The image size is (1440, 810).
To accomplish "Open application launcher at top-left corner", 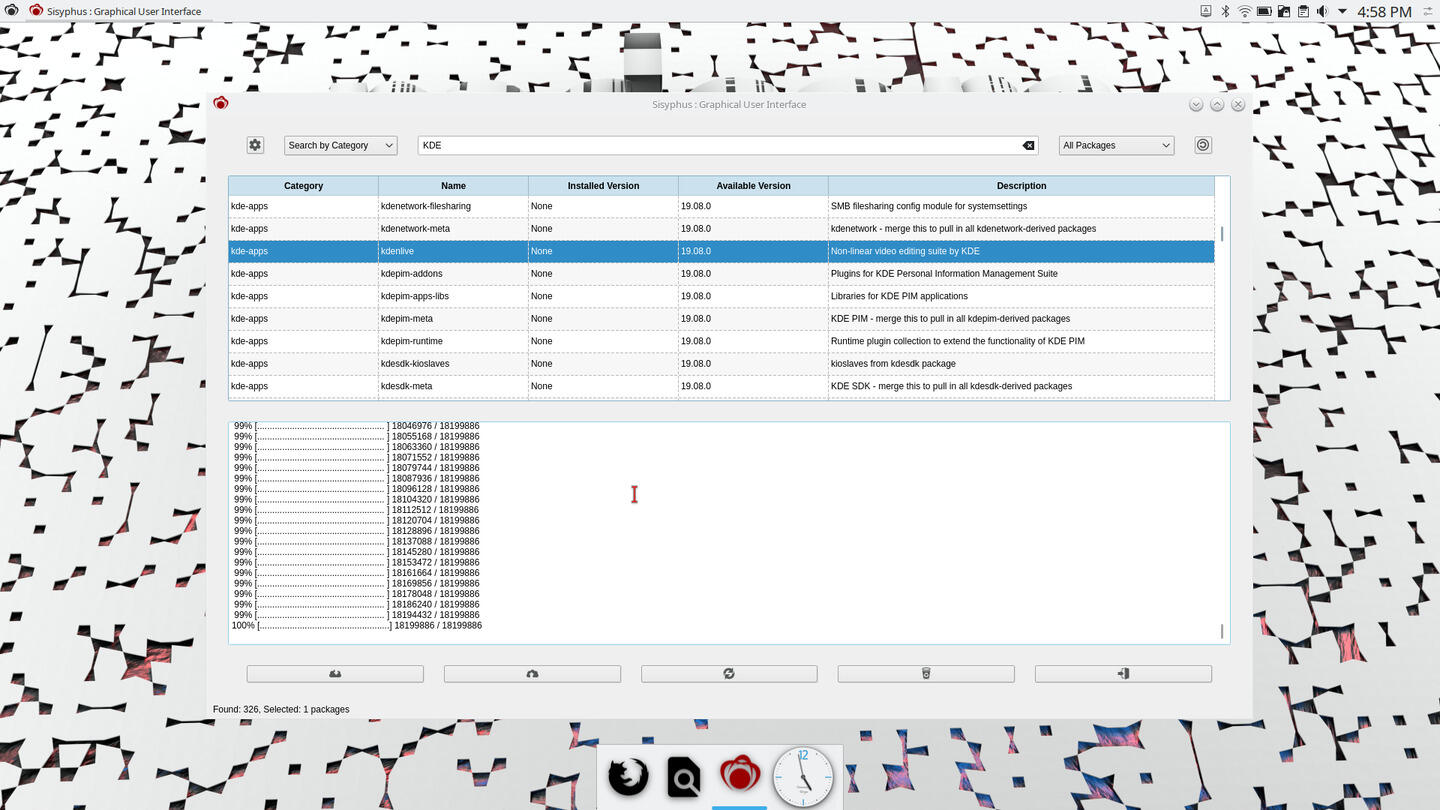I will tap(11, 11).
